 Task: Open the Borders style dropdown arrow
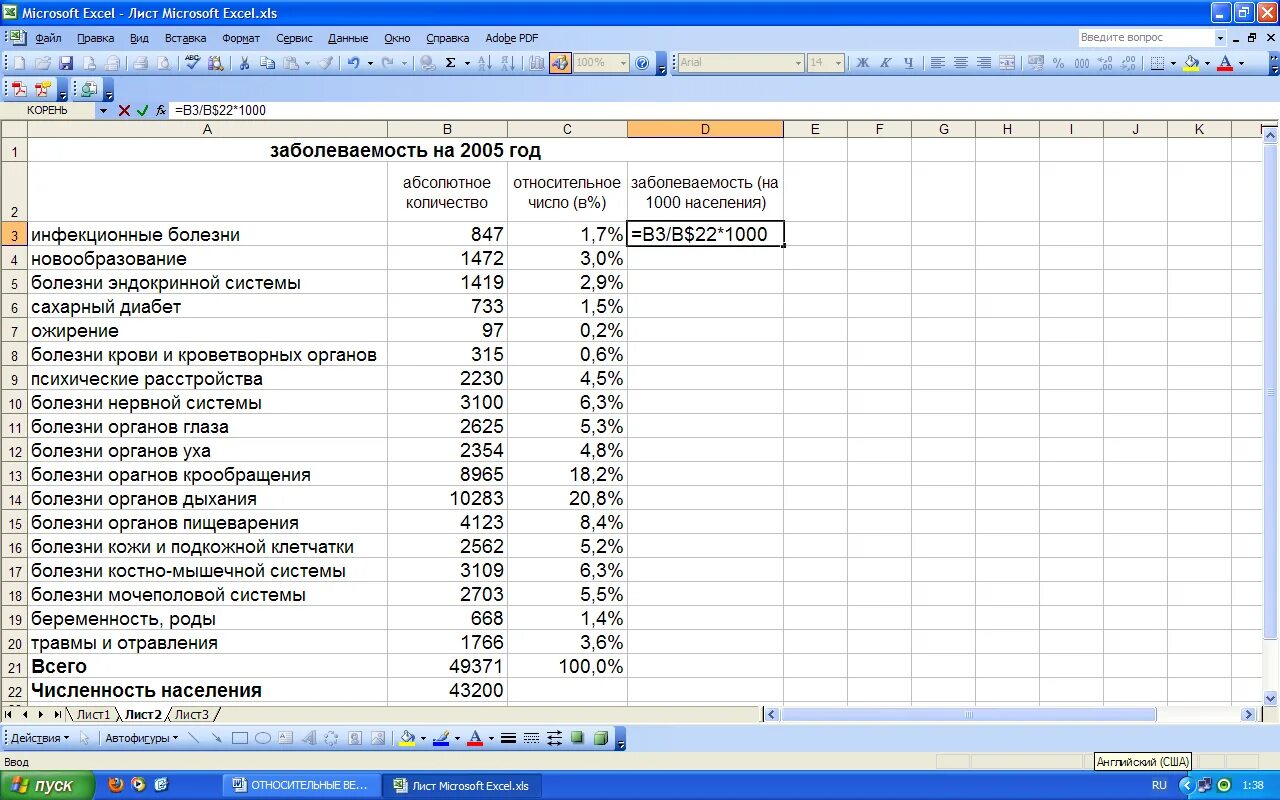point(1173,63)
